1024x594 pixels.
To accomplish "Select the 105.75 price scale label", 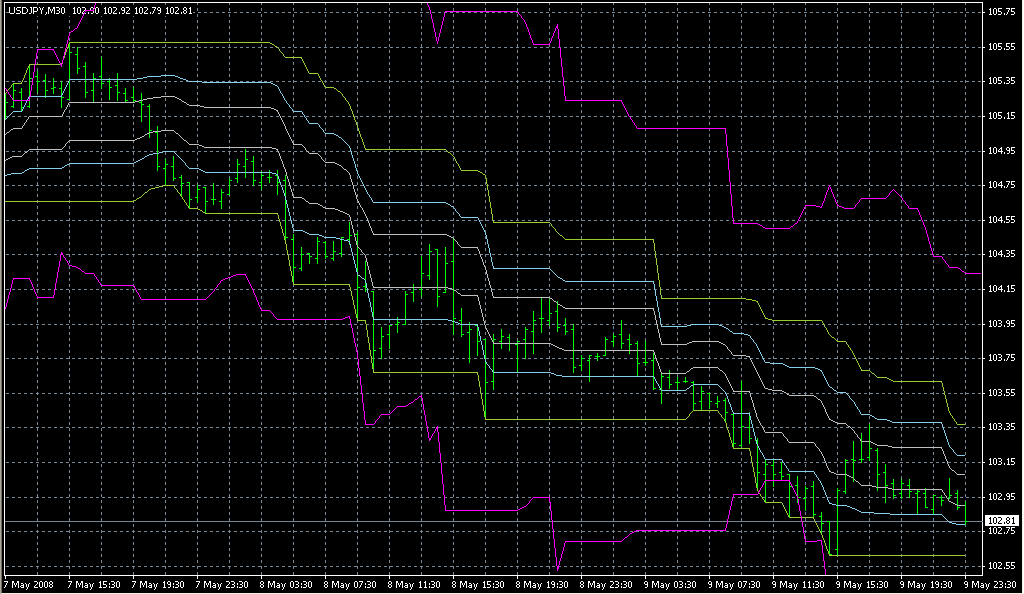I will point(1001,12).
